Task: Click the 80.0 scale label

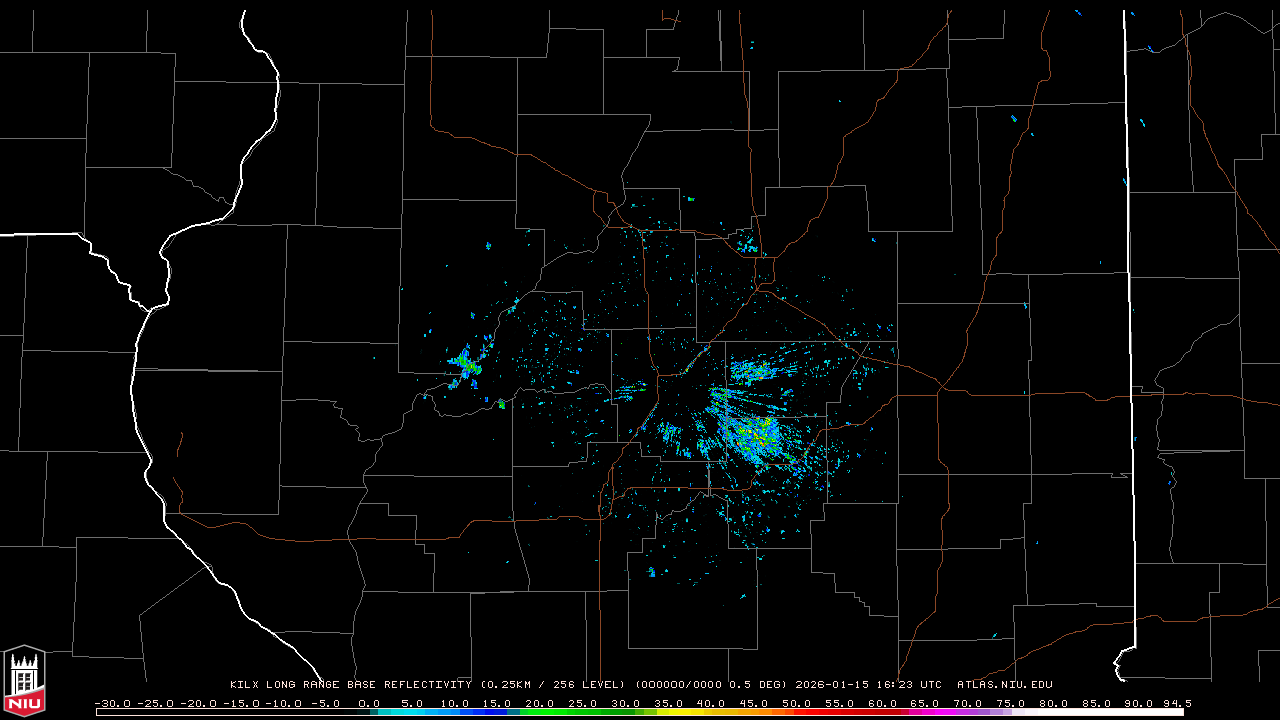Action: pyautogui.click(x=1053, y=703)
